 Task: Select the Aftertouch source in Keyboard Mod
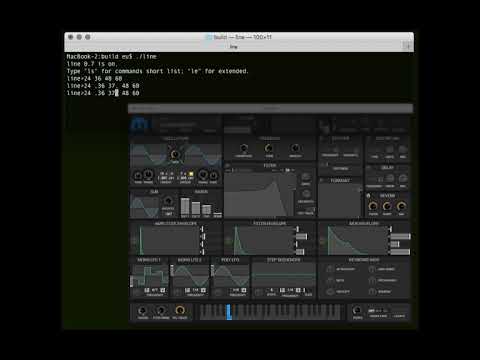(x=330, y=269)
